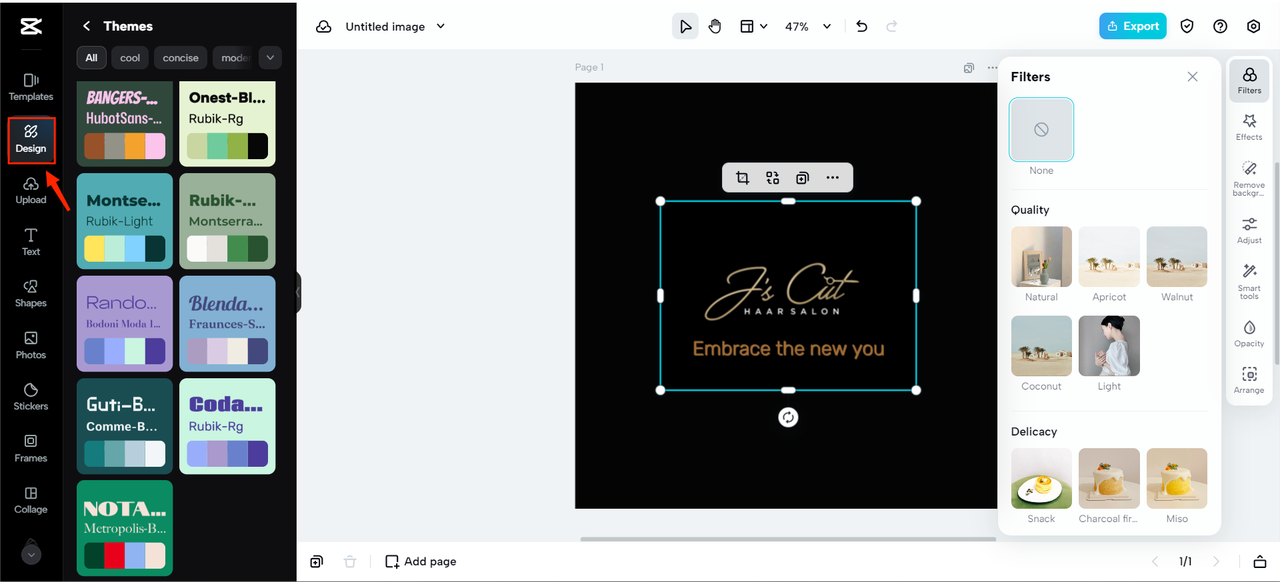Apply the Light filter
Image resolution: width=1280 pixels, height=582 pixels.
tap(1109, 346)
